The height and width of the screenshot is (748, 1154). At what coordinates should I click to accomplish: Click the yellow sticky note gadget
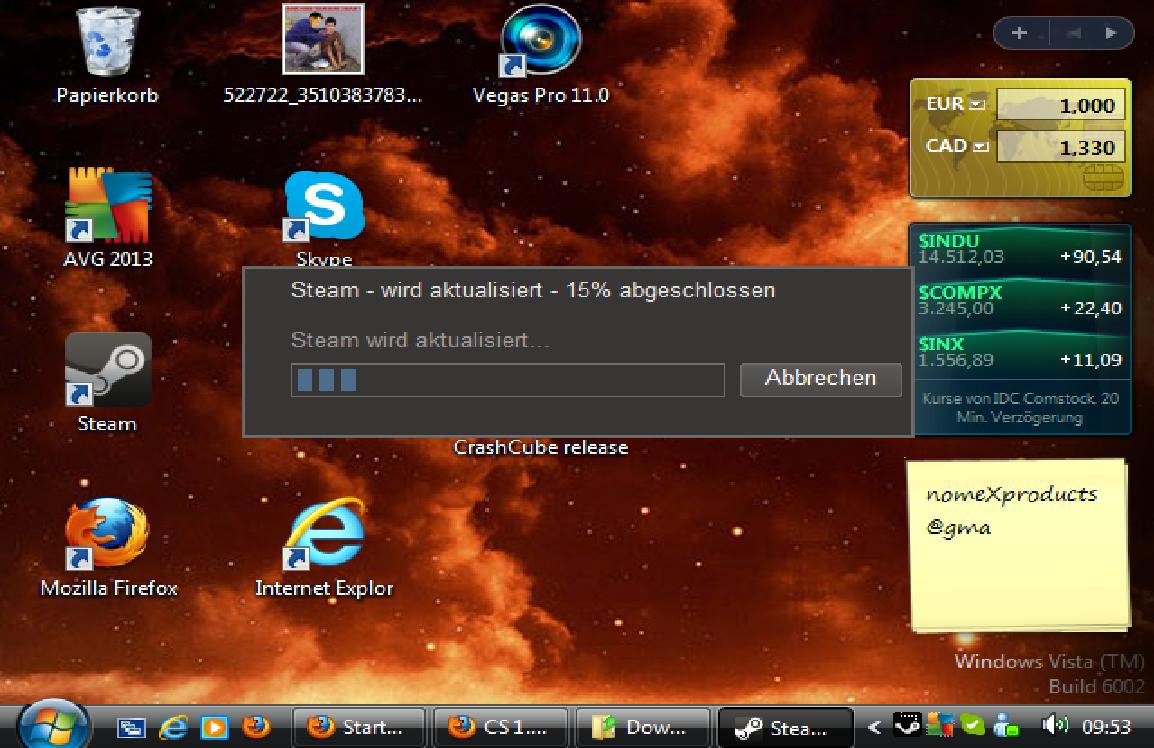click(1019, 546)
